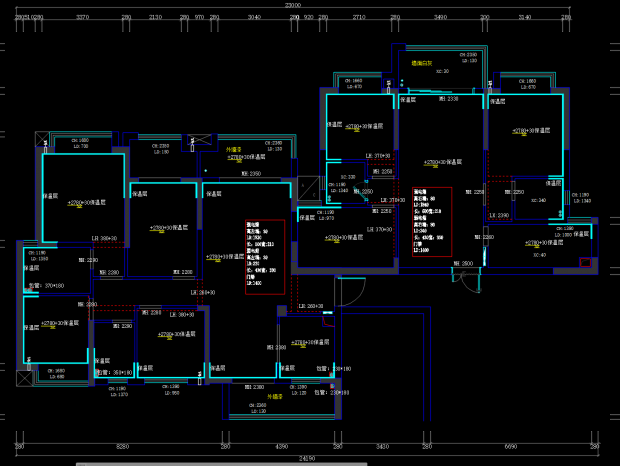Image resolution: width=620 pixels, height=466 pixels.
Task: Select the 24190 overall dimension at bottom
Action: tap(309, 457)
